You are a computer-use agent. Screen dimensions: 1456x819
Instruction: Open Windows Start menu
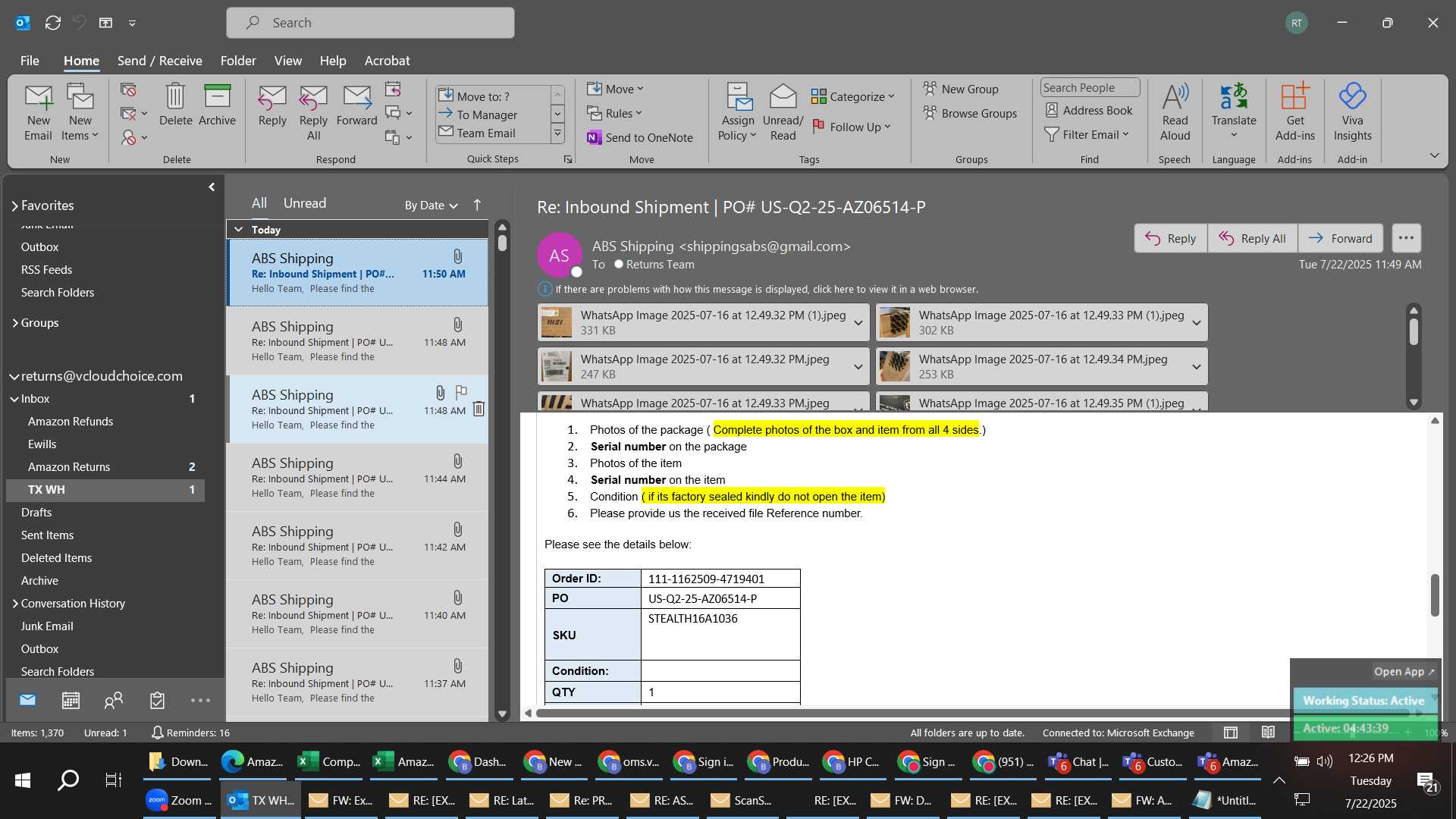[x=23, y=780]
